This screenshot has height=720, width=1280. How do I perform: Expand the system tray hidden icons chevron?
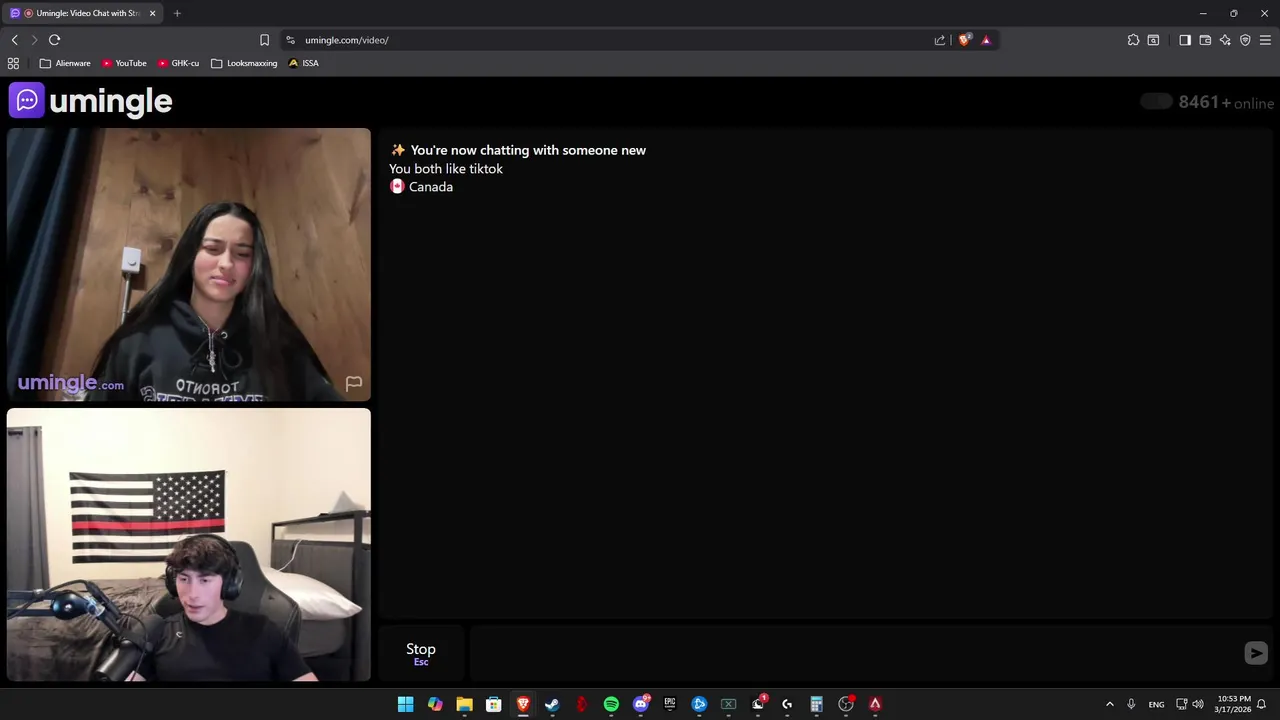[x=1109, y=704]
